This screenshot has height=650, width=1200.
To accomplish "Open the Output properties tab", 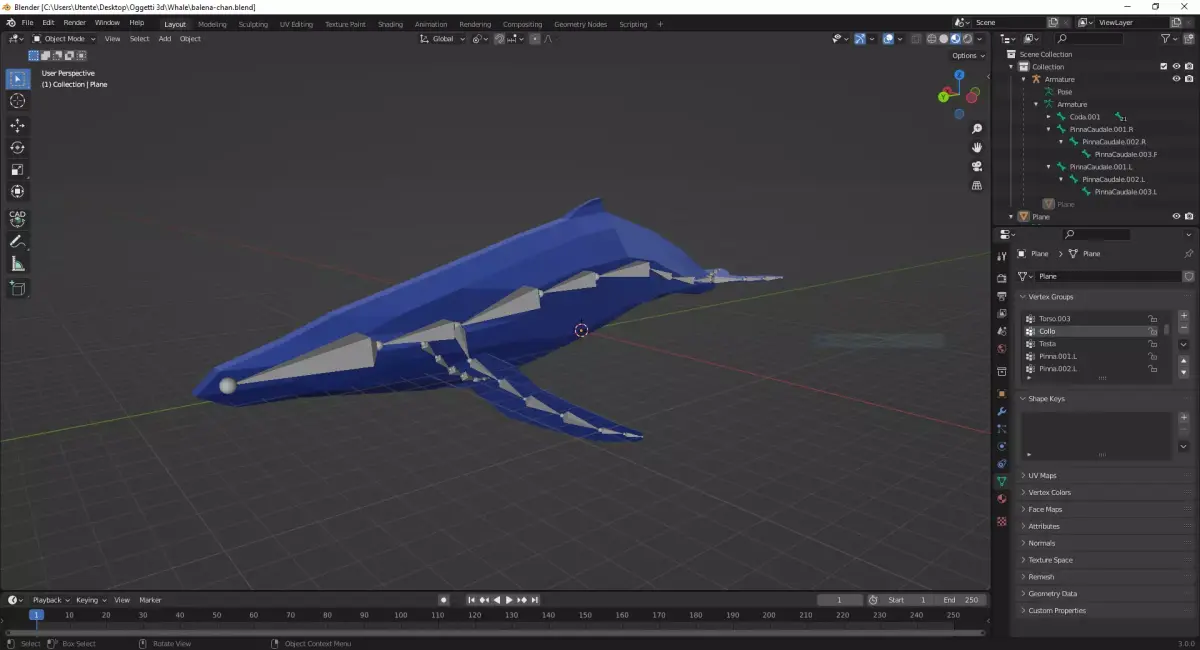I will pyautogui.click(x=1001, y=296).
